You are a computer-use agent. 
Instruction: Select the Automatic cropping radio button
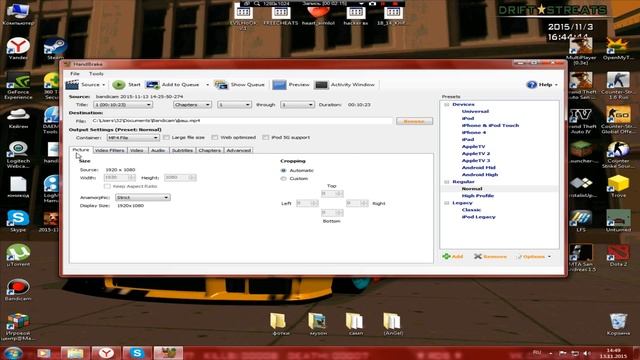(x=284, y=171)
